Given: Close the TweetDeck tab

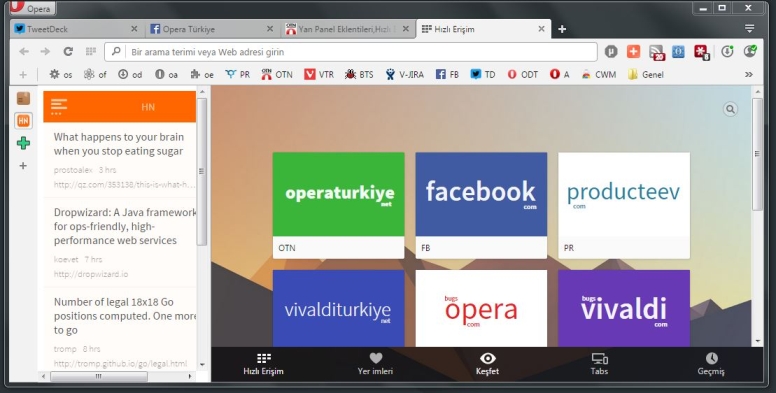Looking at the screenshot, I should (134, 29).
